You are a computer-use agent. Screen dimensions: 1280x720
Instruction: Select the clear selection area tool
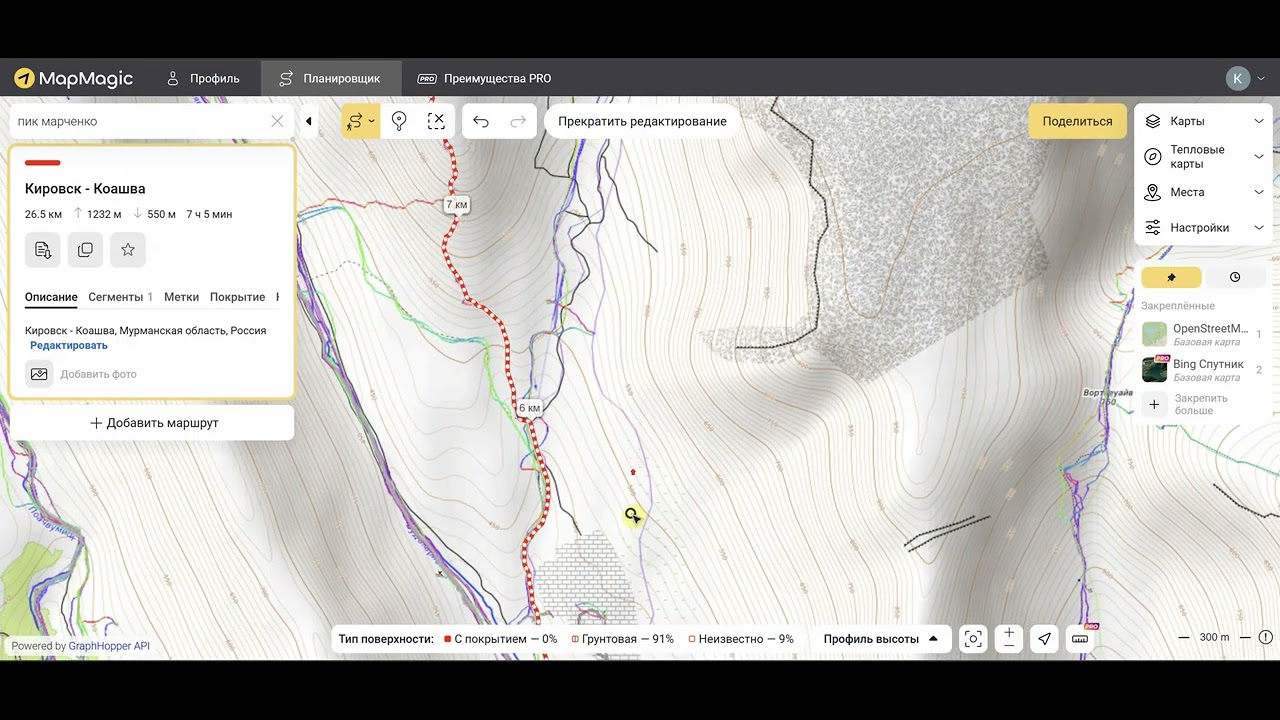point(436,121)
